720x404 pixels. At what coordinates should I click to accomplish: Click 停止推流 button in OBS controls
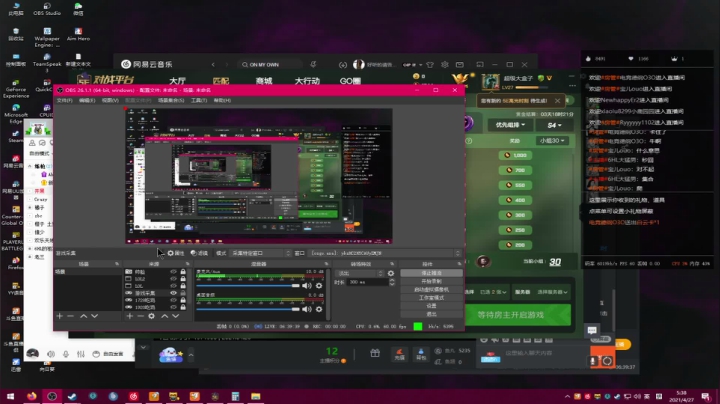coord(431,273)
